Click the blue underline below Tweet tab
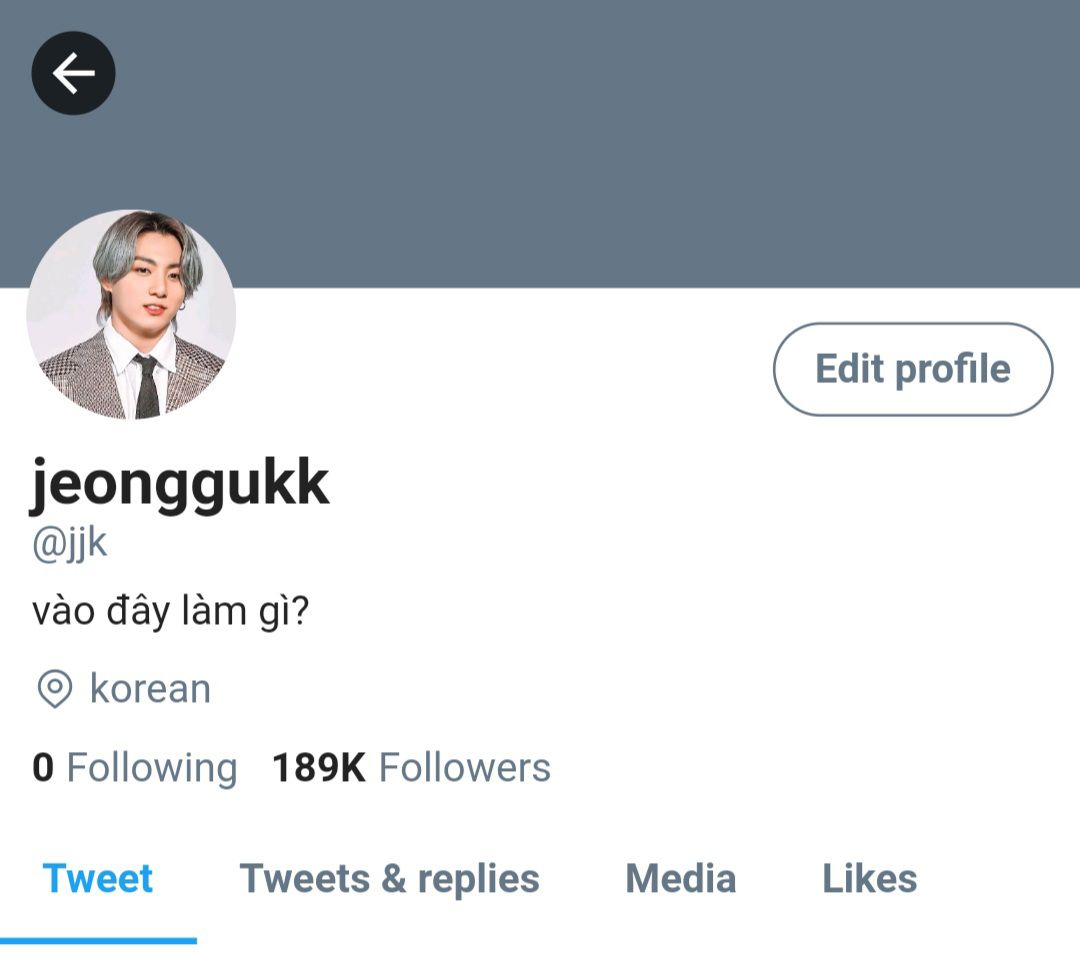 (x=98, y=941)
